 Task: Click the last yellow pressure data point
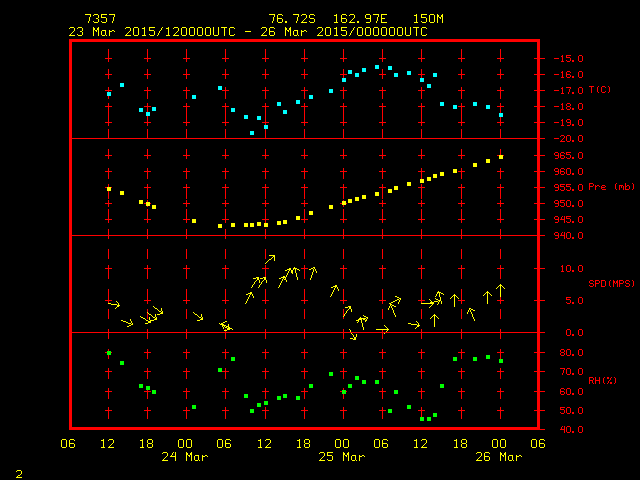click(501, 157)
